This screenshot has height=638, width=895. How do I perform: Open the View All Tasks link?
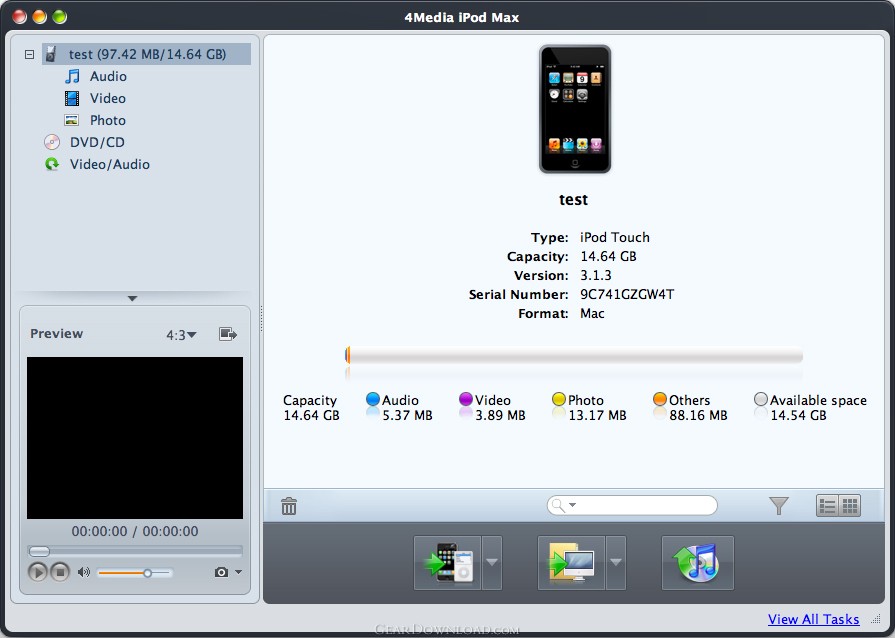(813, 619)
